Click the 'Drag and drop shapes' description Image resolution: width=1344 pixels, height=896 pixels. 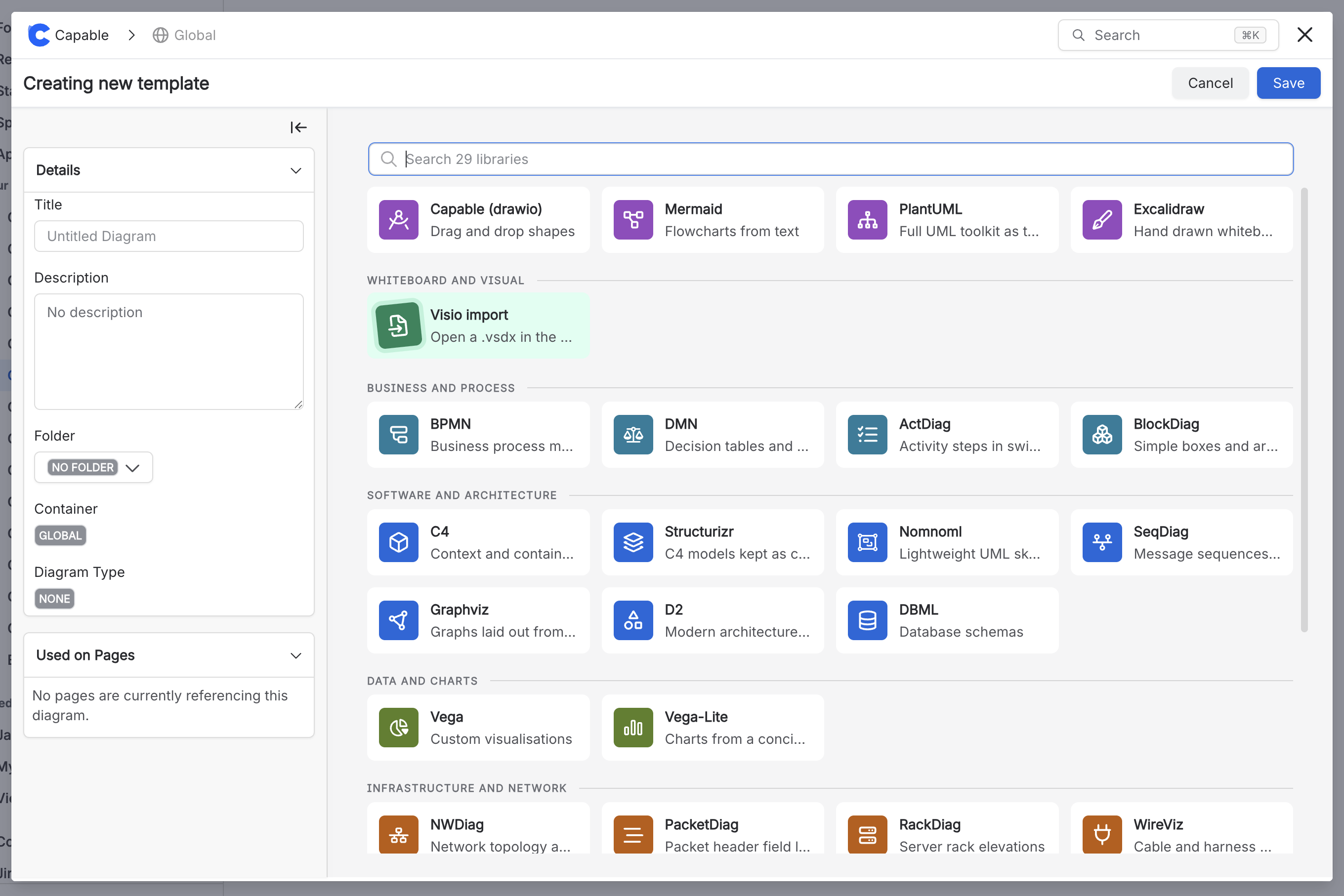coord(503,231)
